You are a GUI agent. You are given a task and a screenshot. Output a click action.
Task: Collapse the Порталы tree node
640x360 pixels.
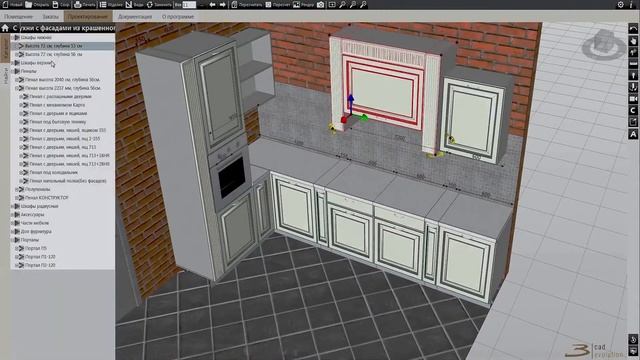12,240
